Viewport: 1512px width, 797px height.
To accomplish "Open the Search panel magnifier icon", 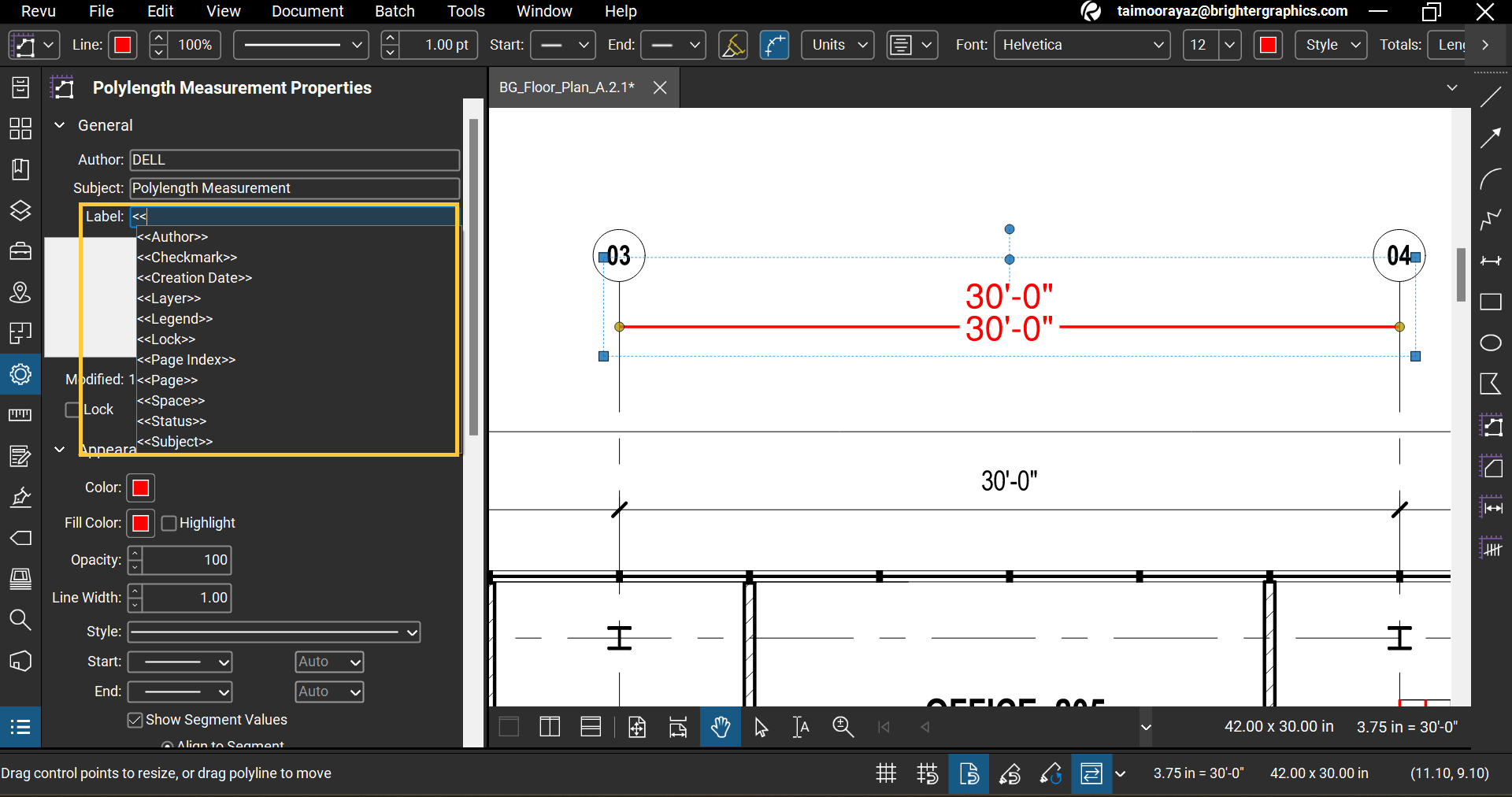I will (x=20, y=620).
